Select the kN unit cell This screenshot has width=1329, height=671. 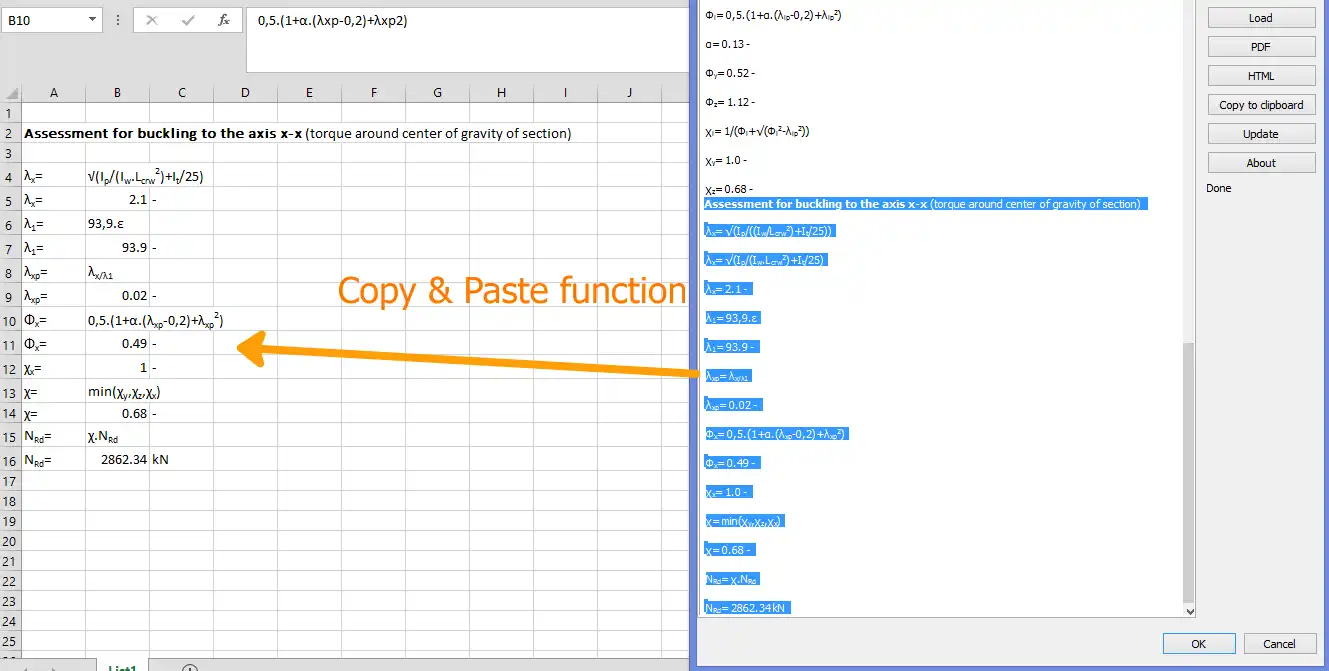181,460
